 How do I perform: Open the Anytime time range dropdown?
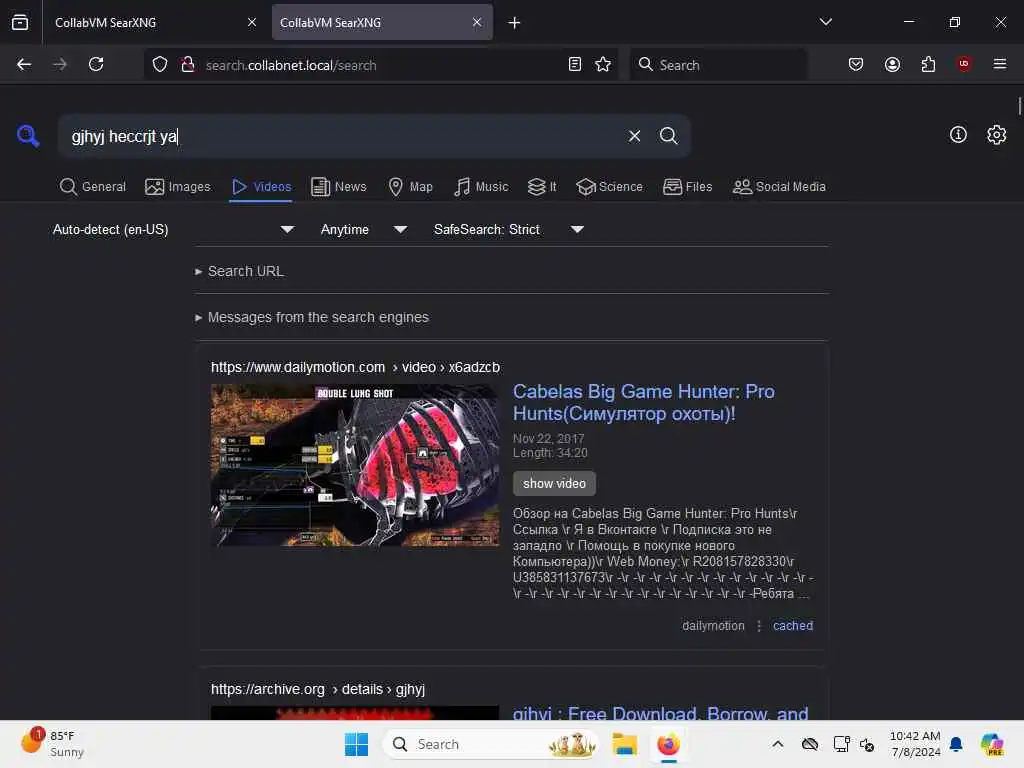(x=364, y=229)
